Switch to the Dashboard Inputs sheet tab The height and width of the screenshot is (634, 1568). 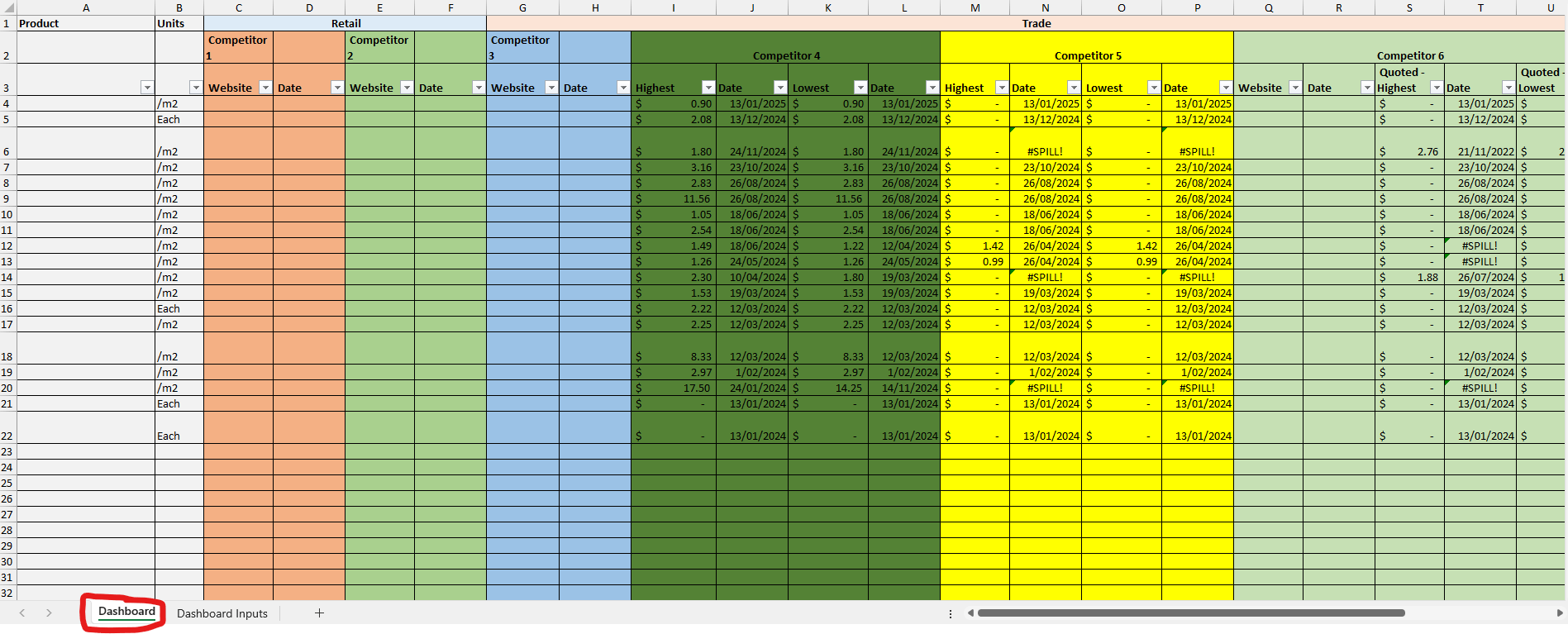(222, 613)
